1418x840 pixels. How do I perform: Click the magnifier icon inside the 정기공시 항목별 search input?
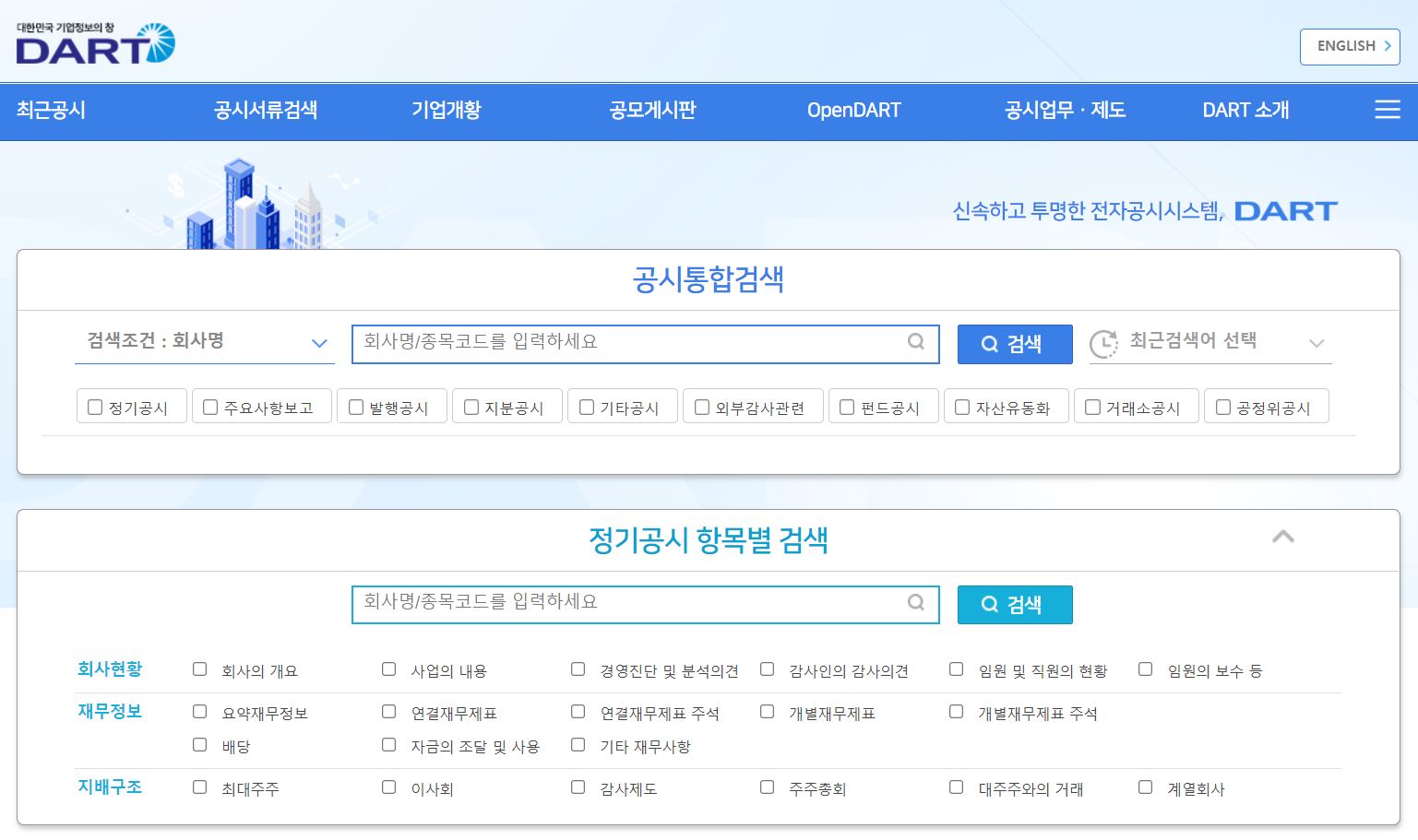(x=915, y=603)
